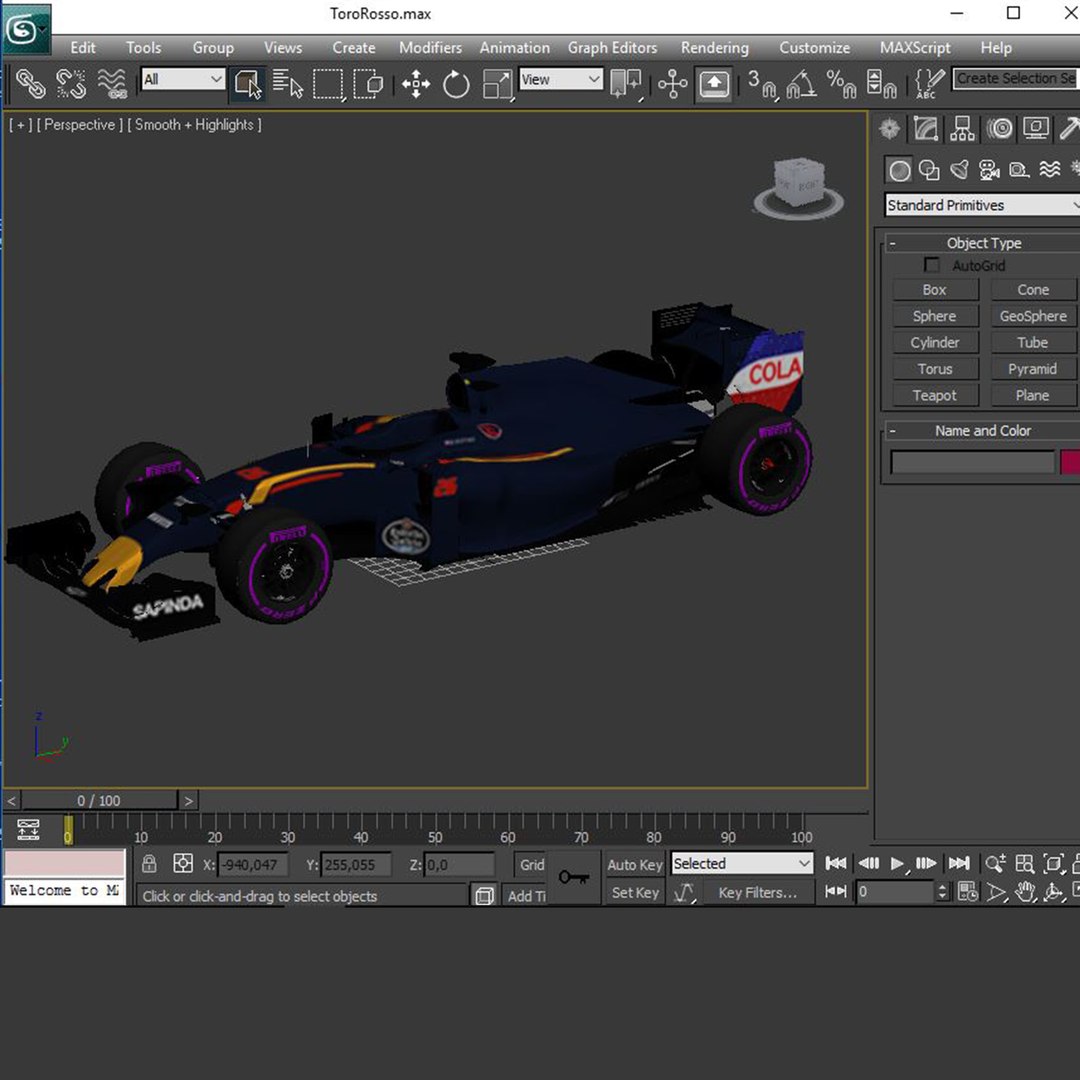Click the time slider showing 0 / 100
1080x1080 pixels.
point(99,800)
